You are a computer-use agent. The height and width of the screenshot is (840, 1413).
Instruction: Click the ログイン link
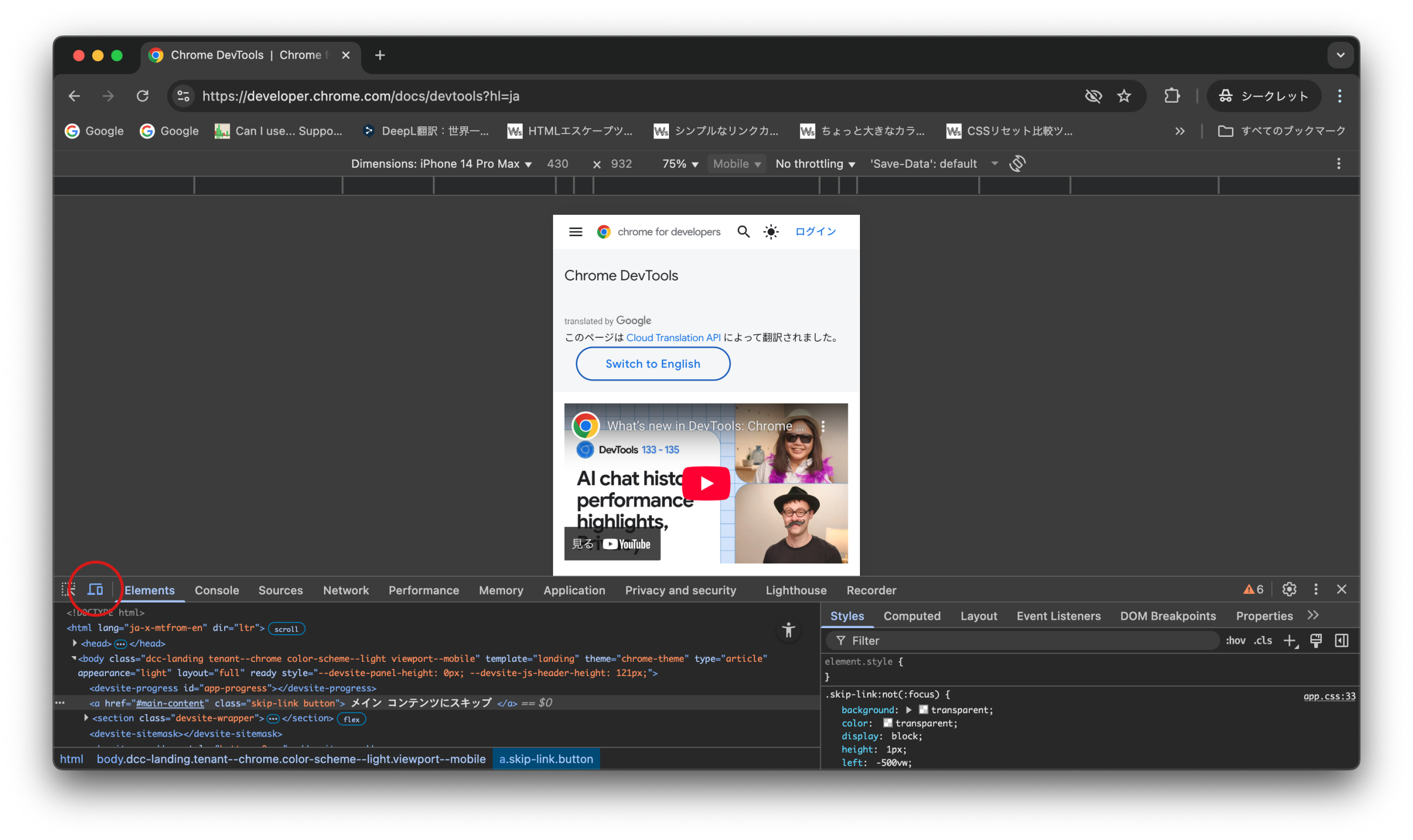pos(815,231)
